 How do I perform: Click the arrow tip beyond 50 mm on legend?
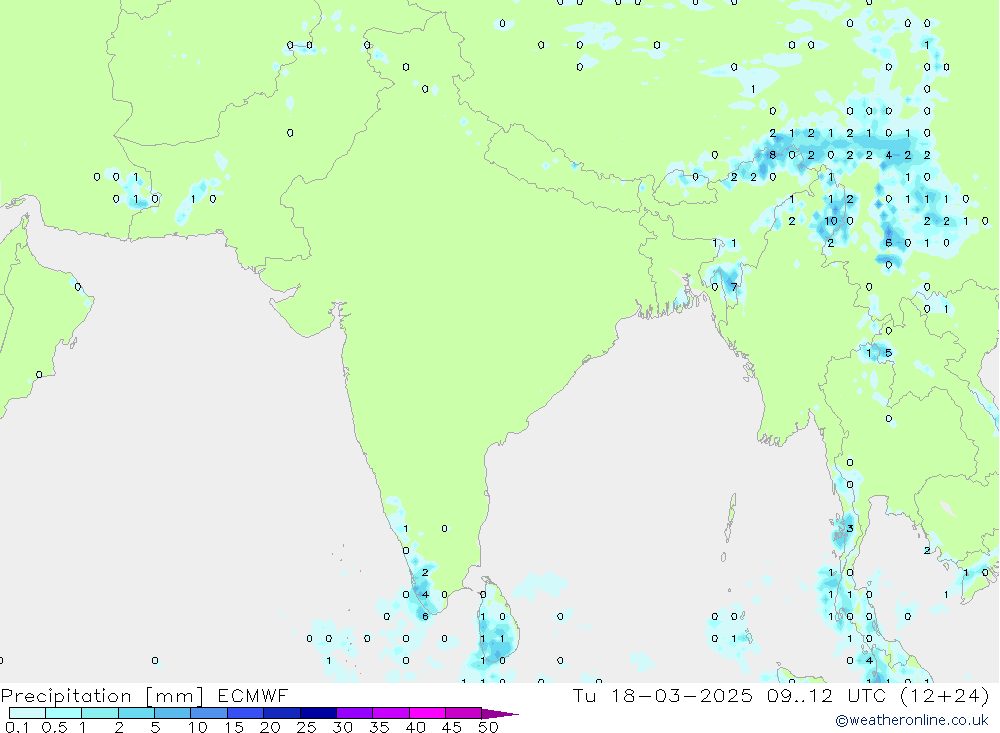pos(501,713)
